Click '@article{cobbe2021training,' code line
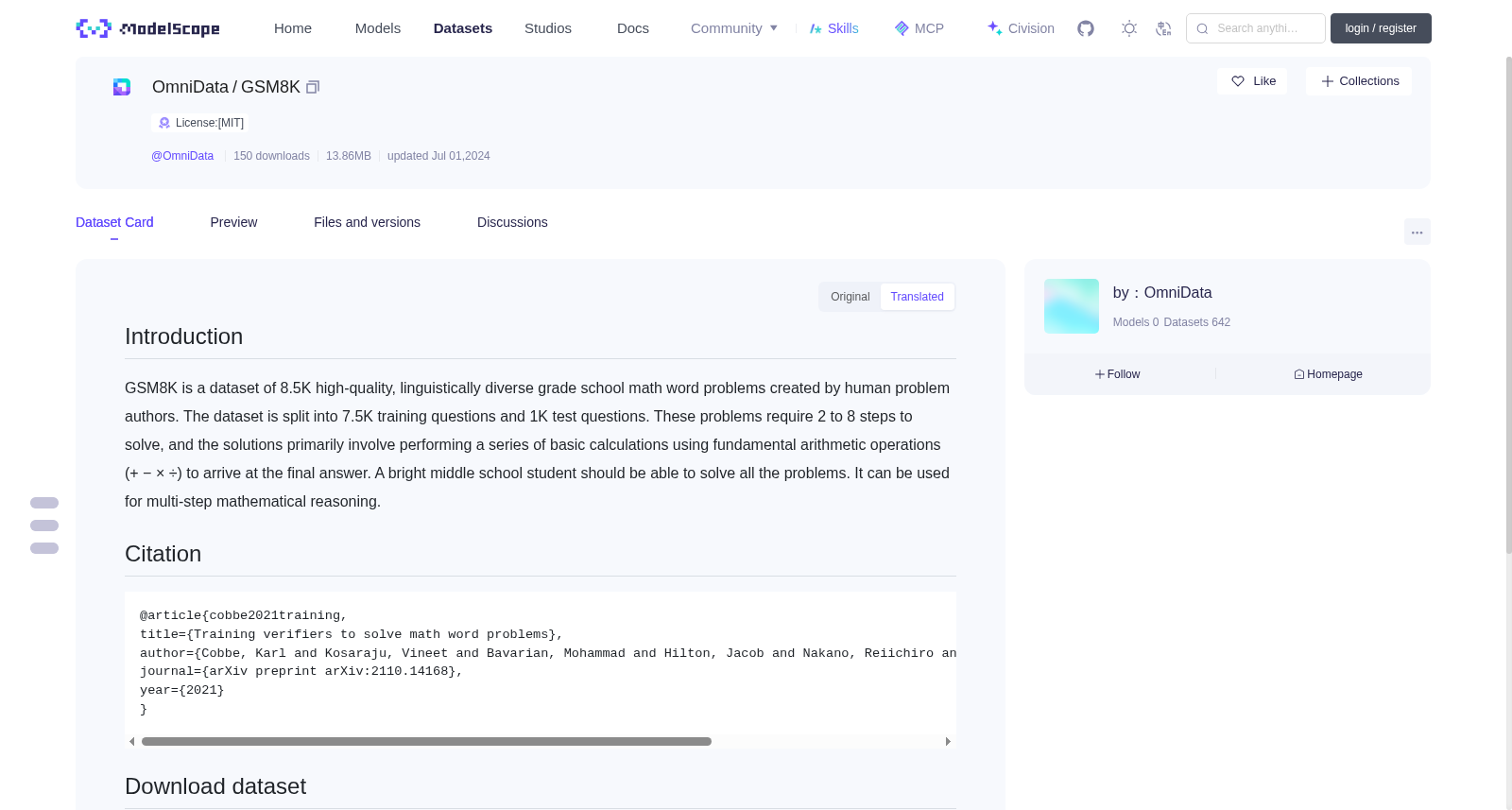Screen dimensions: 1512x810 (x=244, y=615)
